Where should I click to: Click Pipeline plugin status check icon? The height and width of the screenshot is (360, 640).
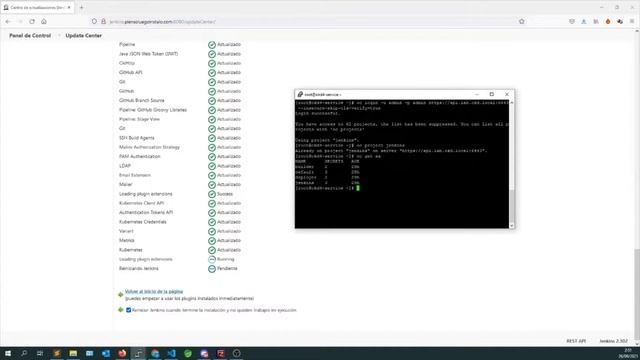click(212, 44)
